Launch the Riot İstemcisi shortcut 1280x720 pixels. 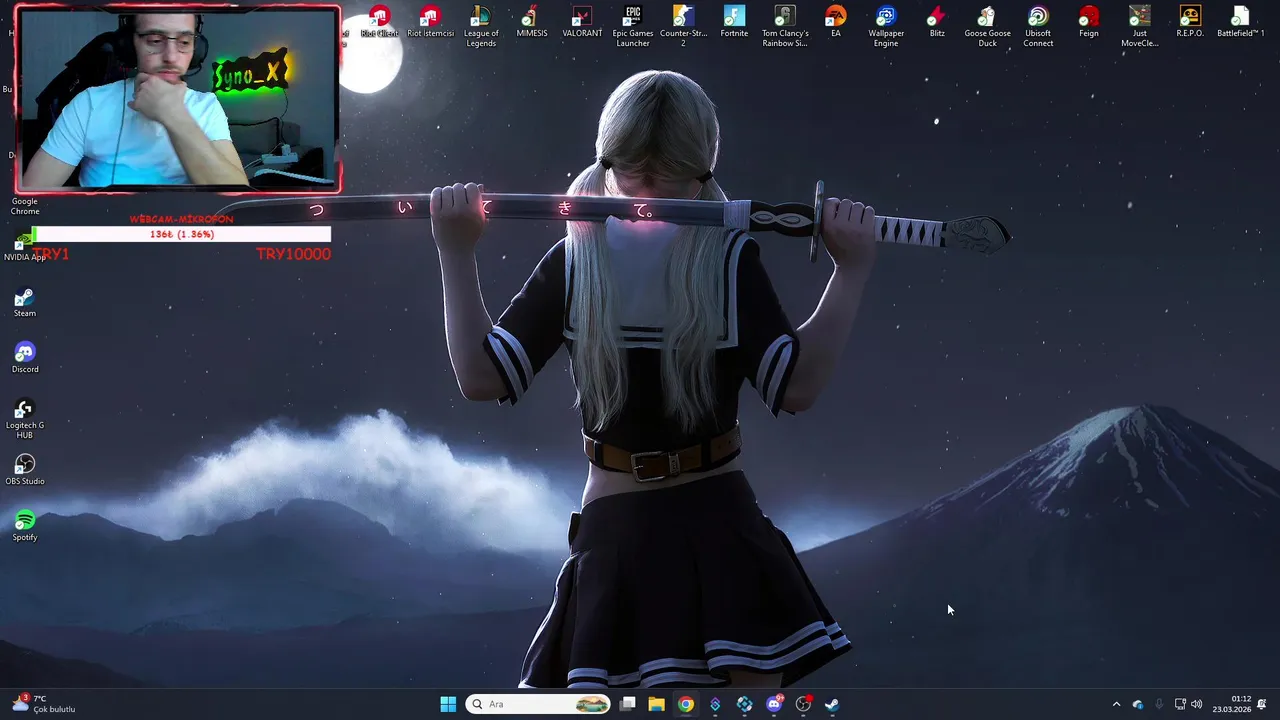430,21
